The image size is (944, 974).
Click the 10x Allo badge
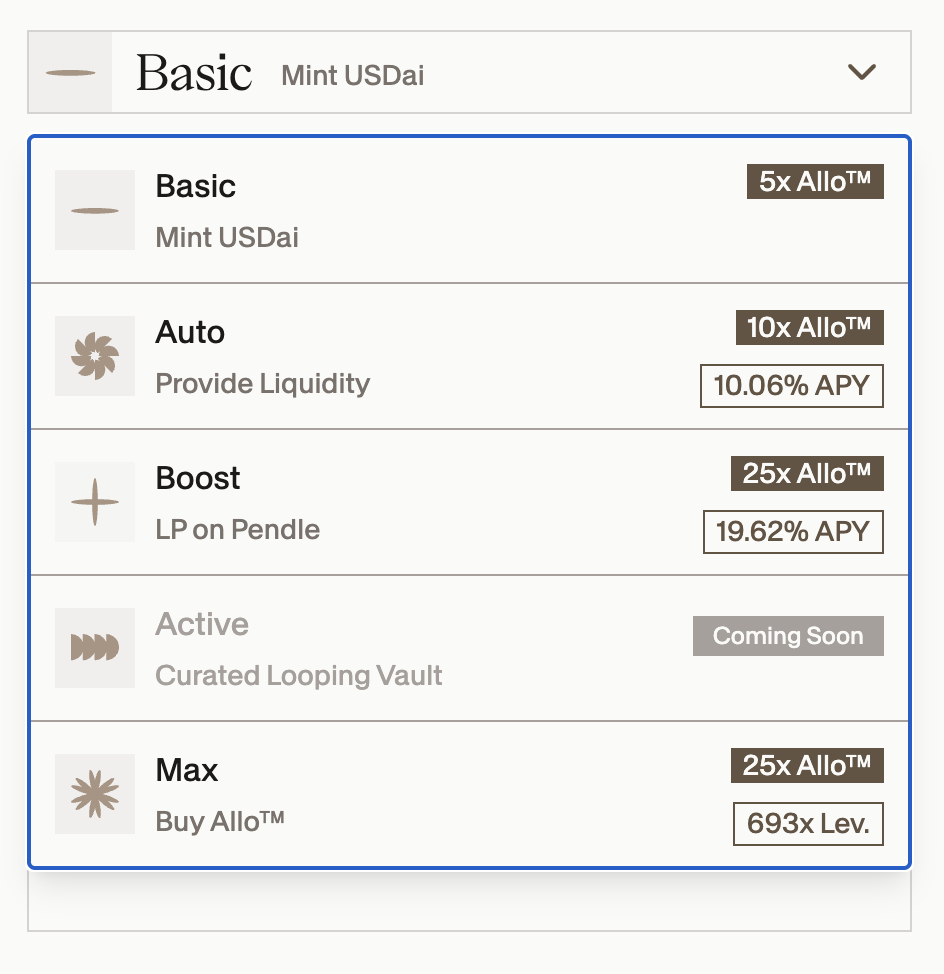(x=809, y=328)
